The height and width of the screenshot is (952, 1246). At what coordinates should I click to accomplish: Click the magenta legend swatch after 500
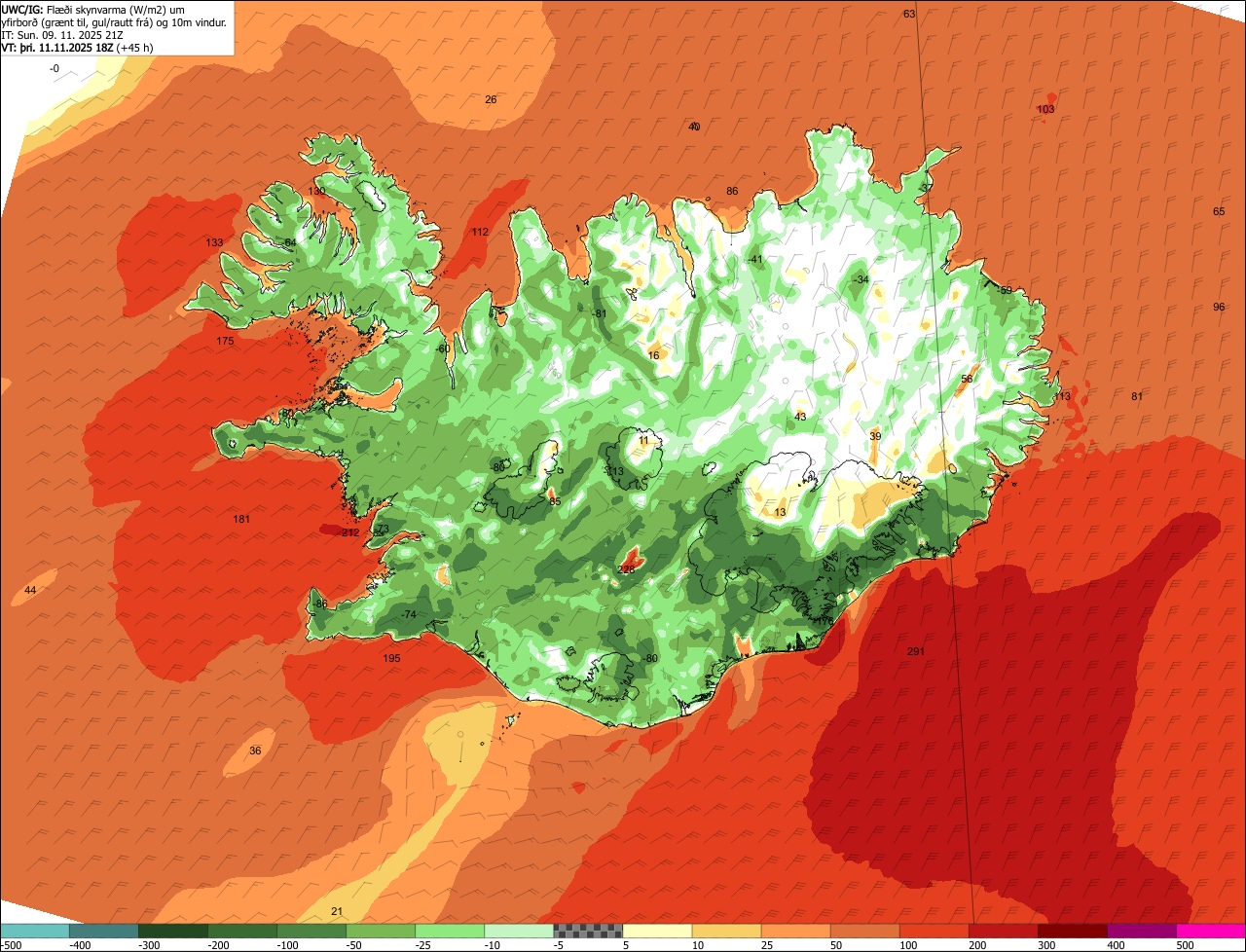pyautogui.click(x=1211, y=931)
